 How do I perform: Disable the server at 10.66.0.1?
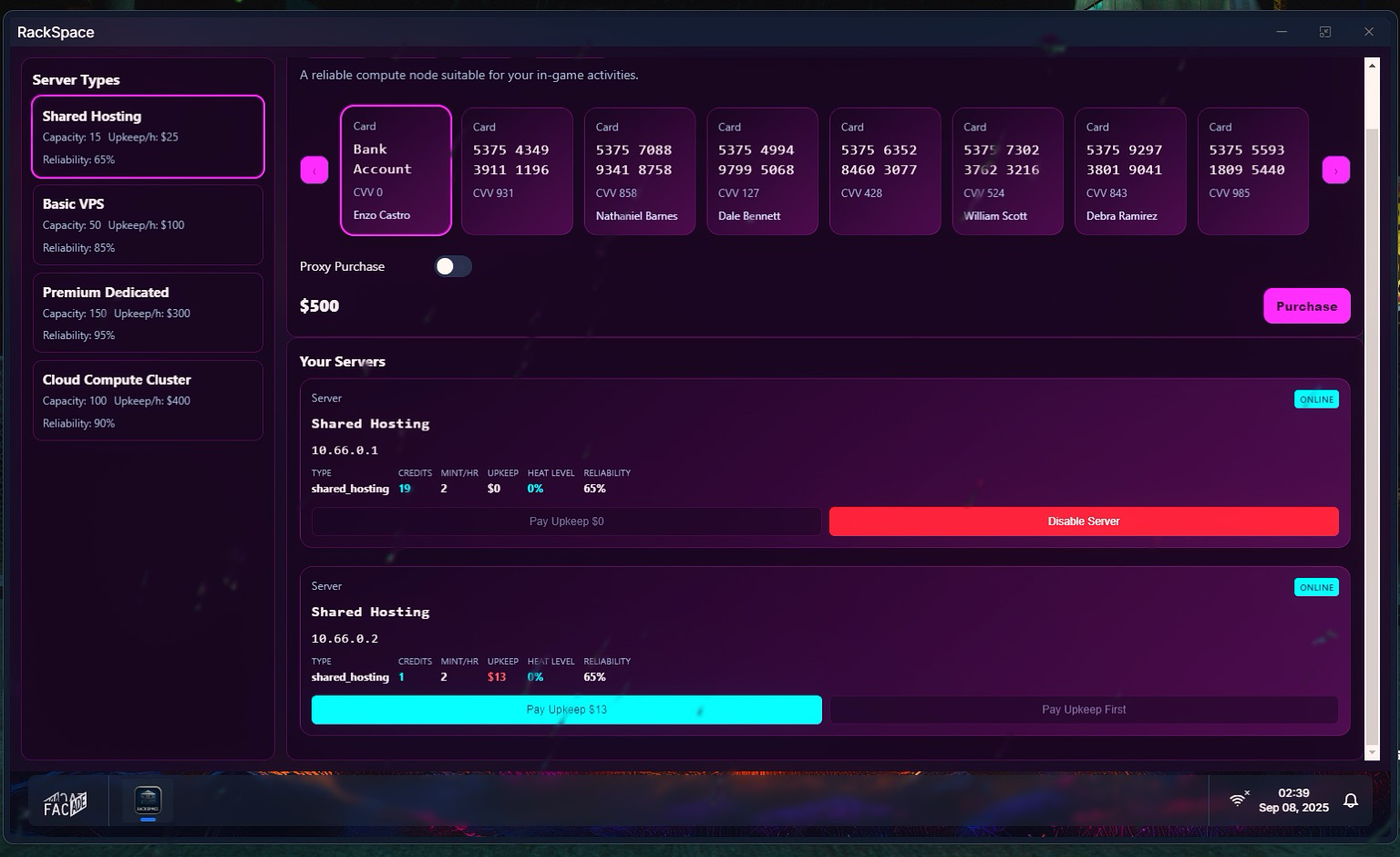[x=1083, y=521]
